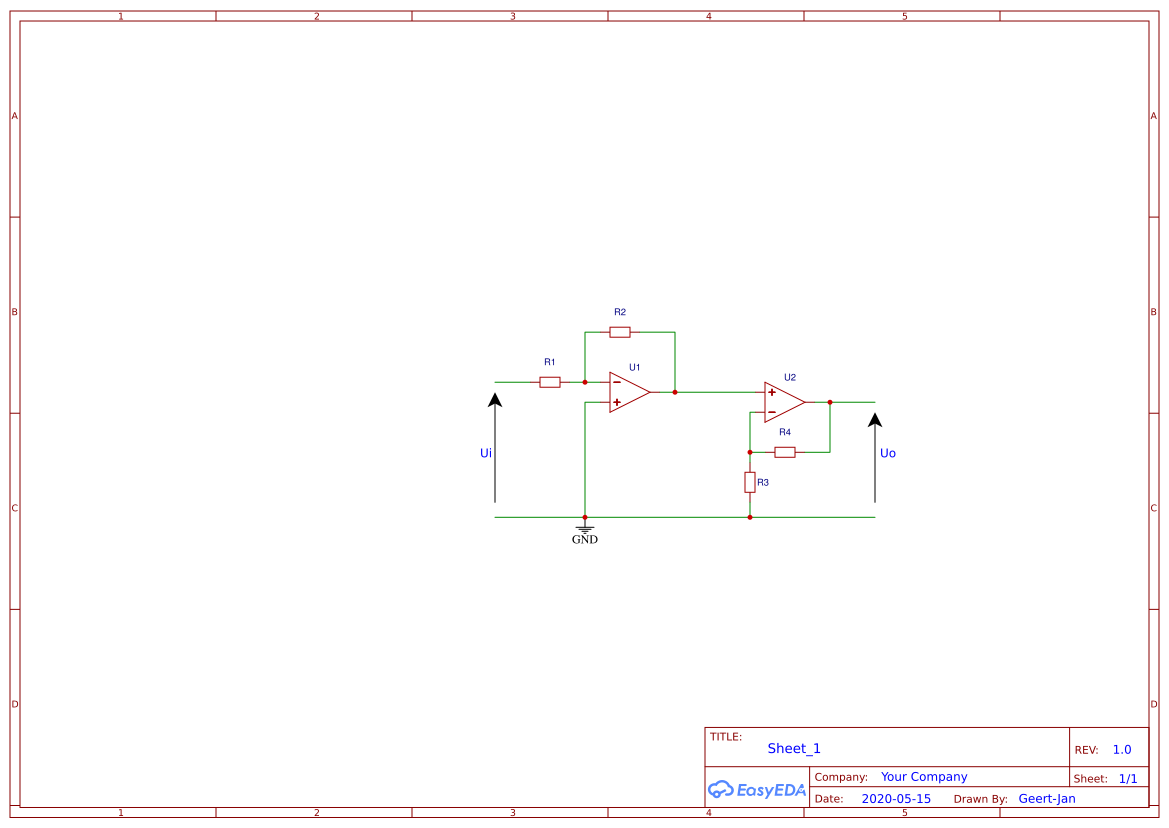Viewport: 1169px width, 828px height.
Task: Click the Your Company text
Action: (x=923, y=777)
